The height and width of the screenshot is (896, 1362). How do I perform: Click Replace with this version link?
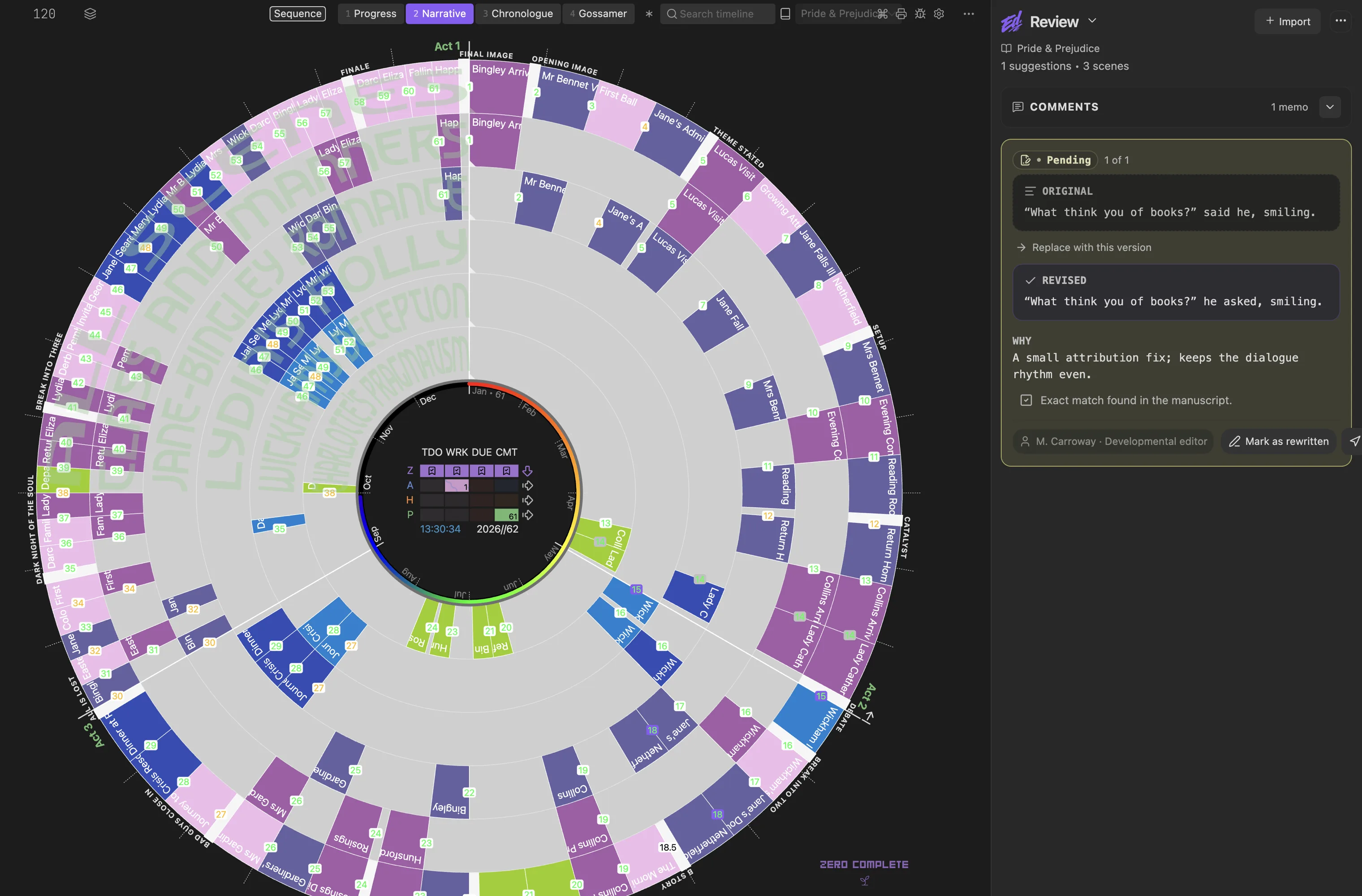click(x=1084, y=247)
